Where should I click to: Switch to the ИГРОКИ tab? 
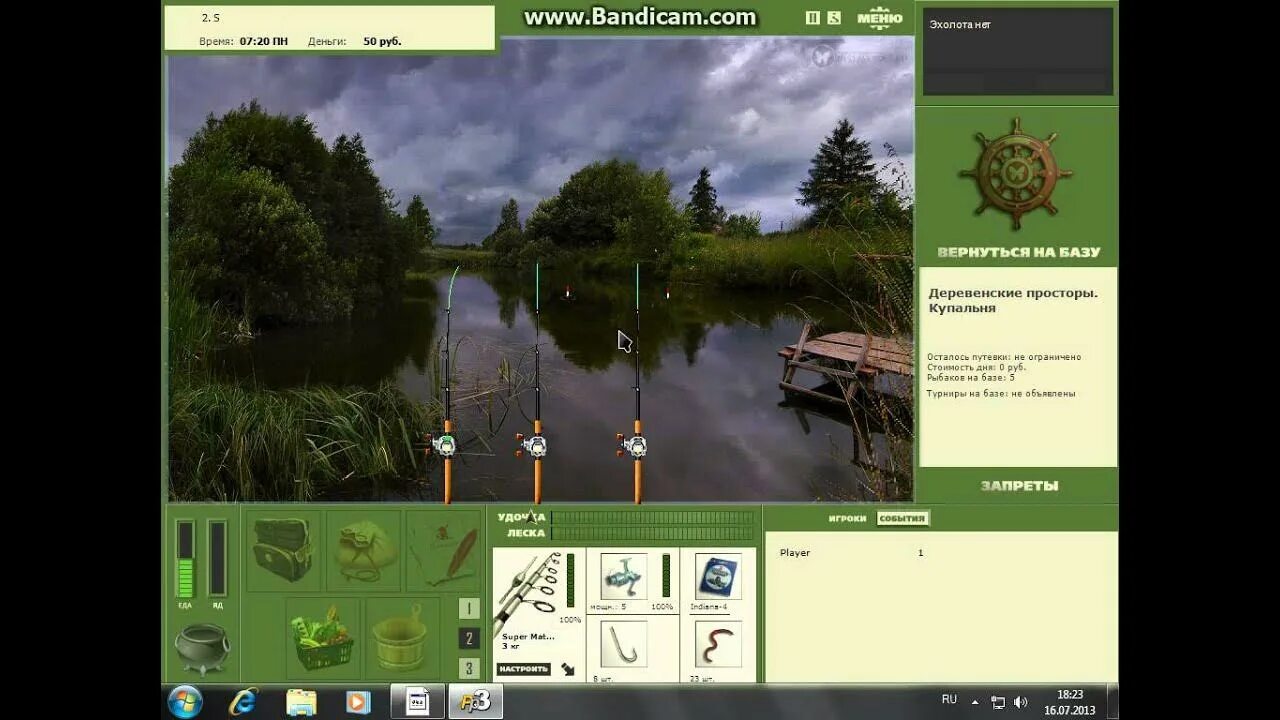coord(847,519)
